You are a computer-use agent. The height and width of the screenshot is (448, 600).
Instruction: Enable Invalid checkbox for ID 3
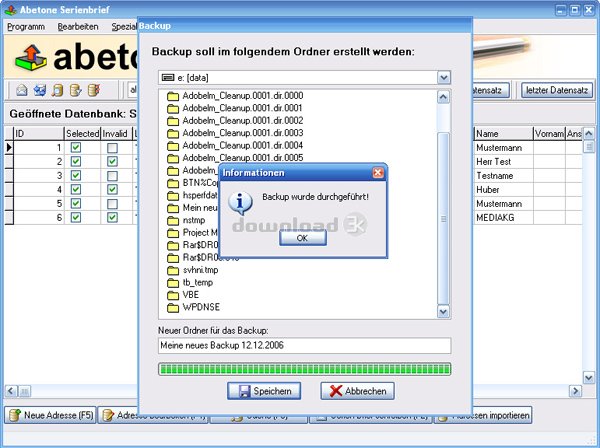(112, 176)
